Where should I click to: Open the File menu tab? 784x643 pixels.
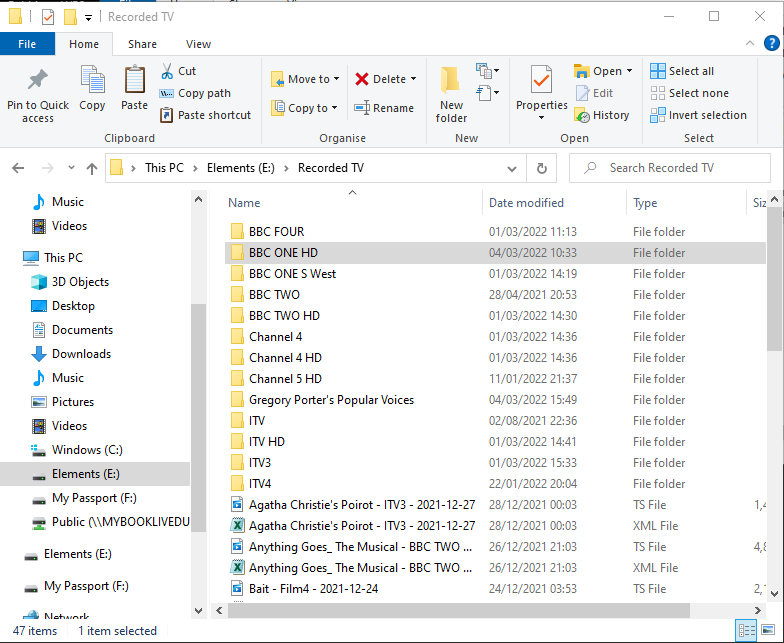point(27,44)
